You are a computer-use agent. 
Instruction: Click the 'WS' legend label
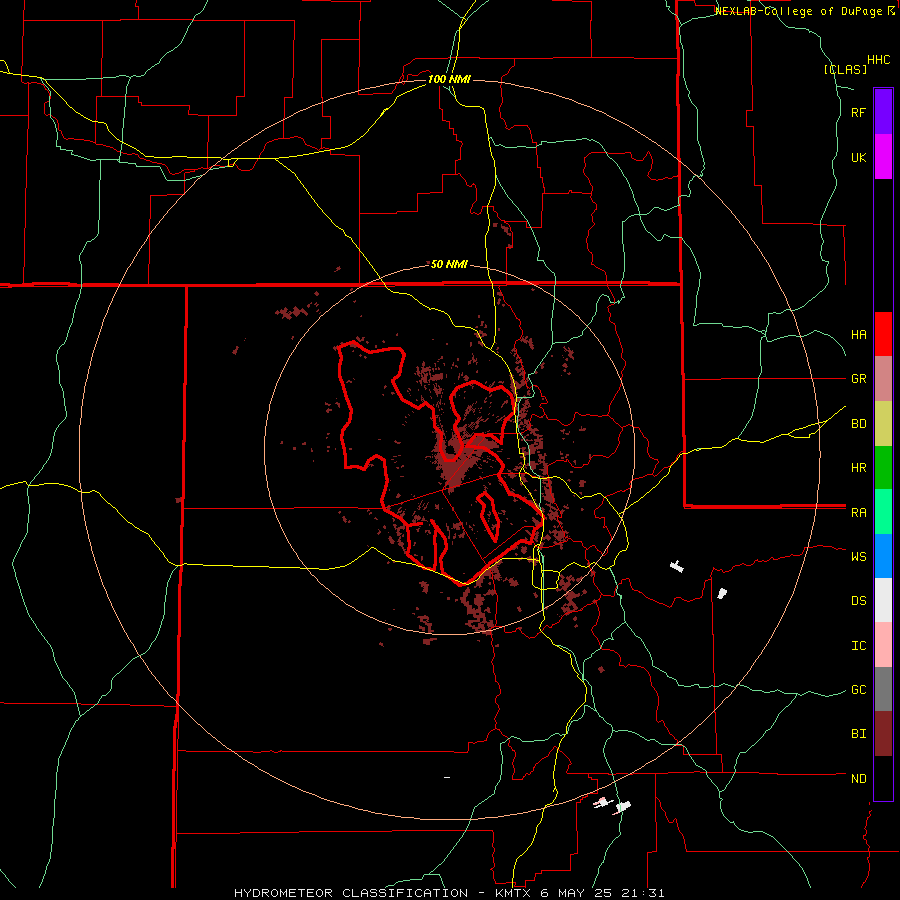[859, 556]
